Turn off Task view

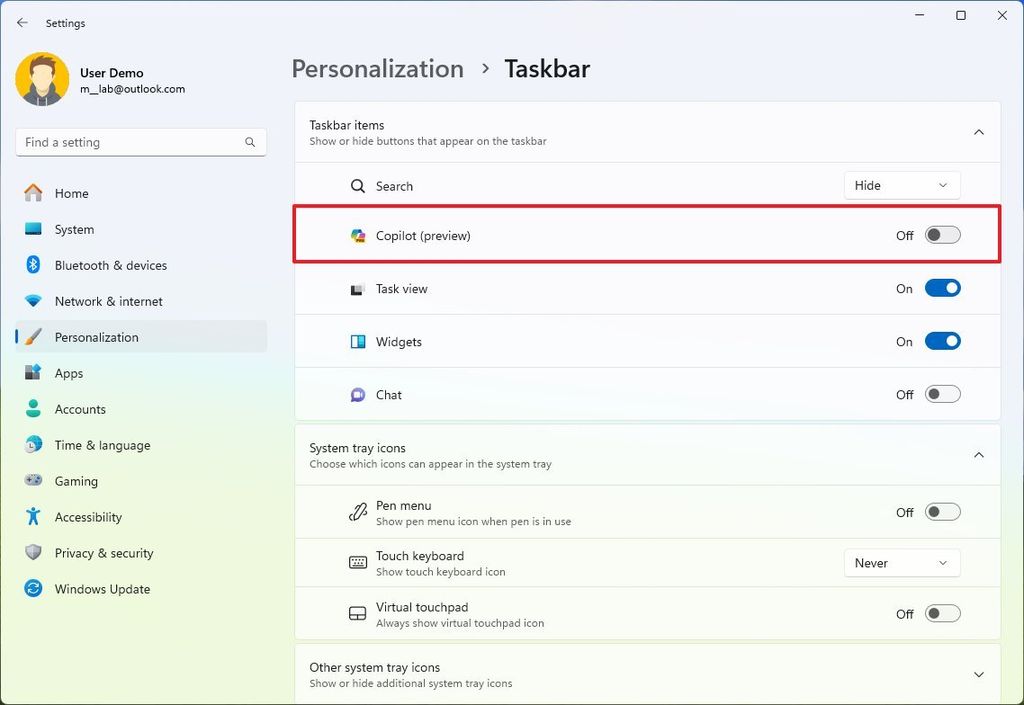point(941,288)
